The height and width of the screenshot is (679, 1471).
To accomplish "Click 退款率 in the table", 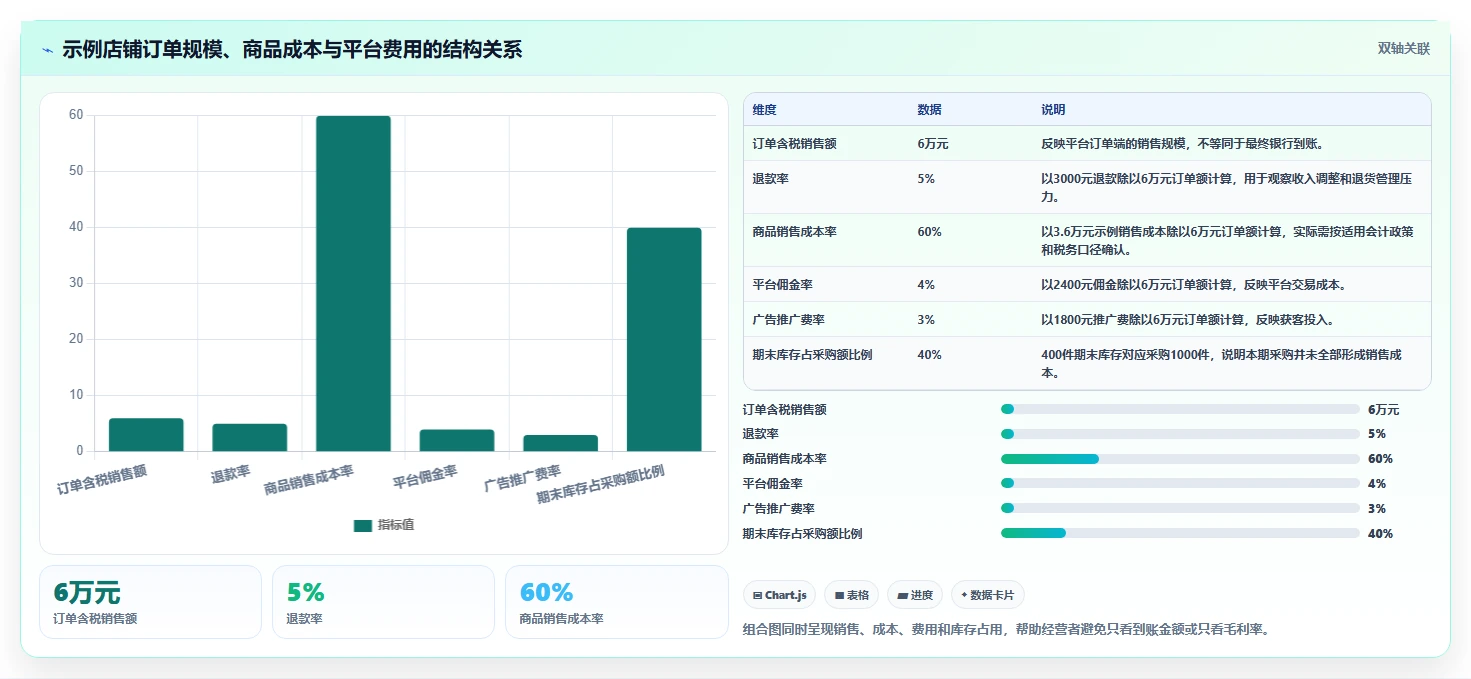I will pos(771,178).
